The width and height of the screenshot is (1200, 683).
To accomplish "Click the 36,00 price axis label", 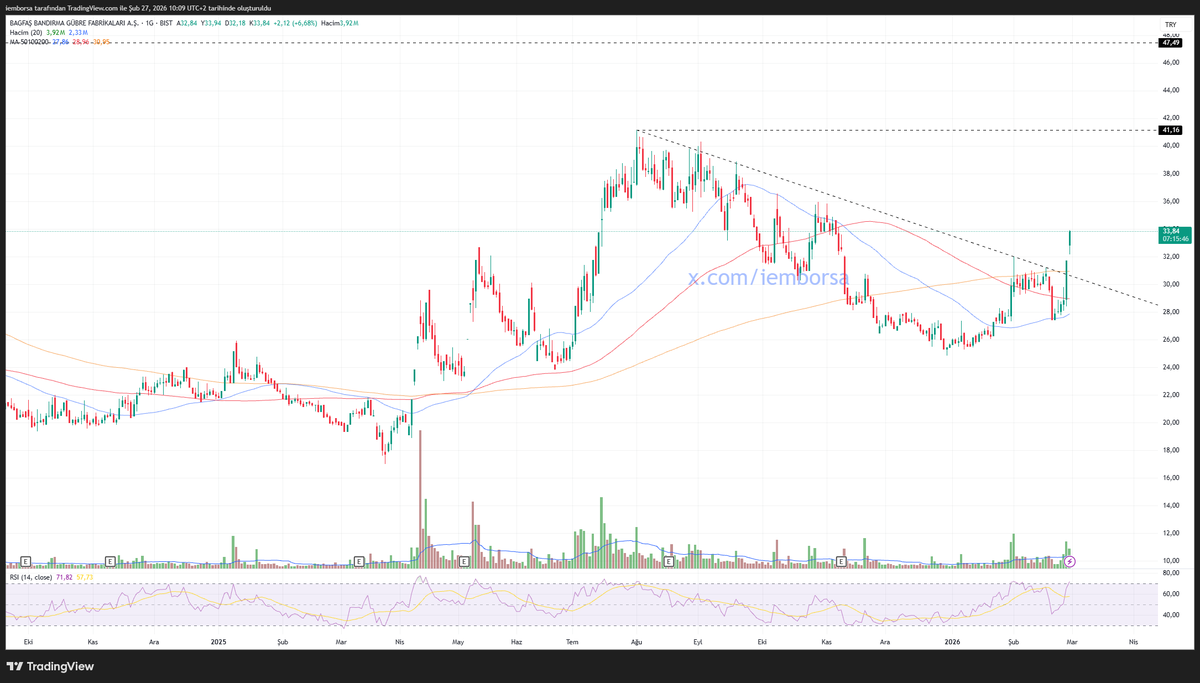I will pos(1171,201).
